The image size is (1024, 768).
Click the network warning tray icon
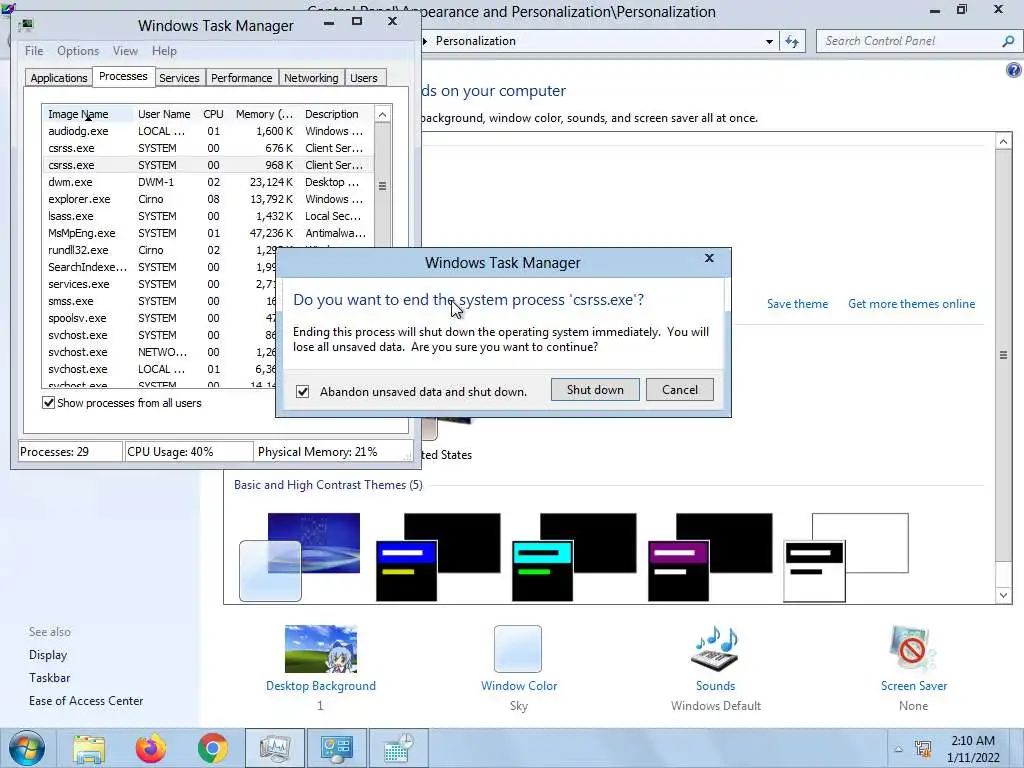click(x=923, y=748)
